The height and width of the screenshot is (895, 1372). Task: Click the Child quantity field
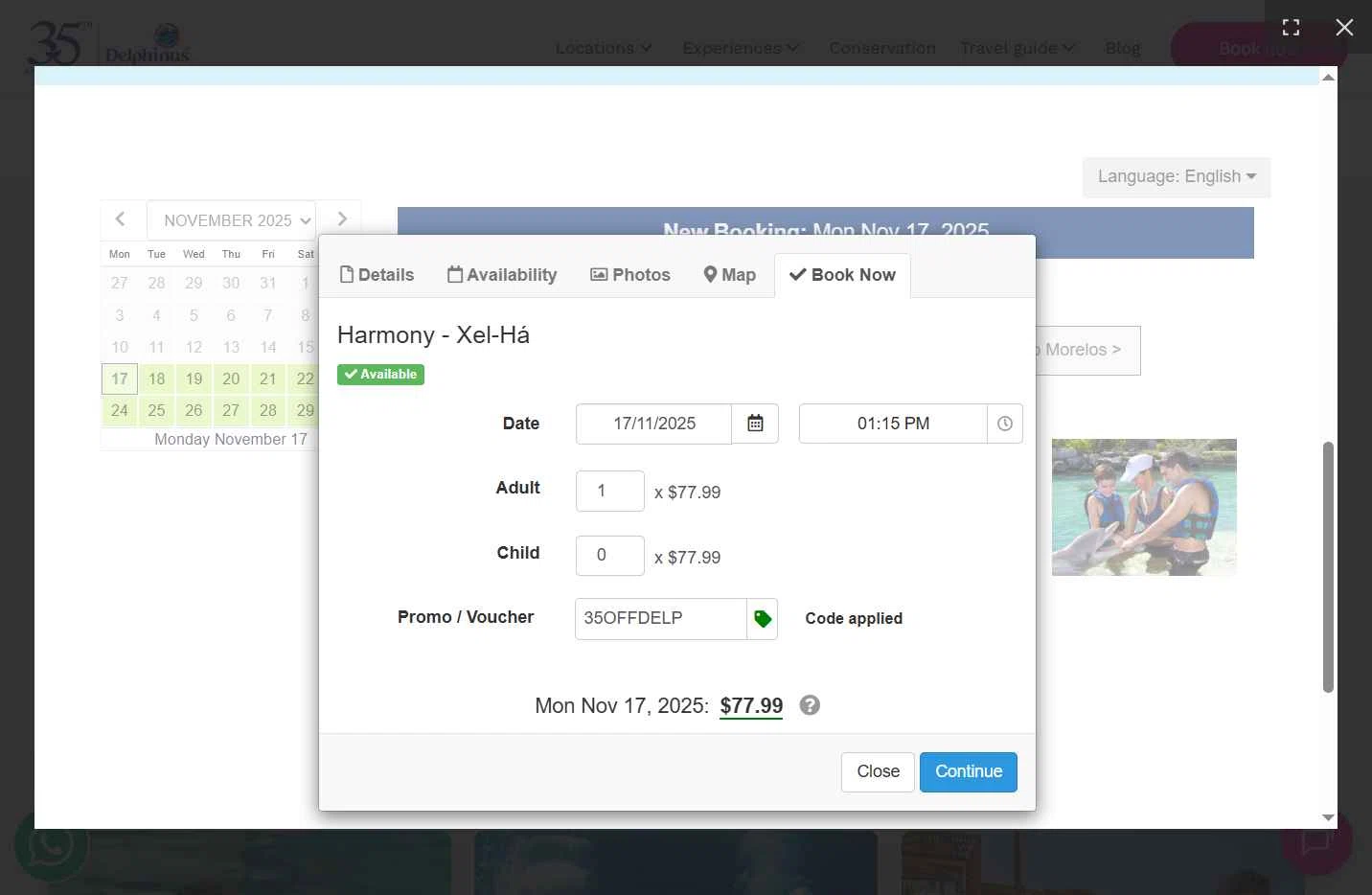(610, 556)
